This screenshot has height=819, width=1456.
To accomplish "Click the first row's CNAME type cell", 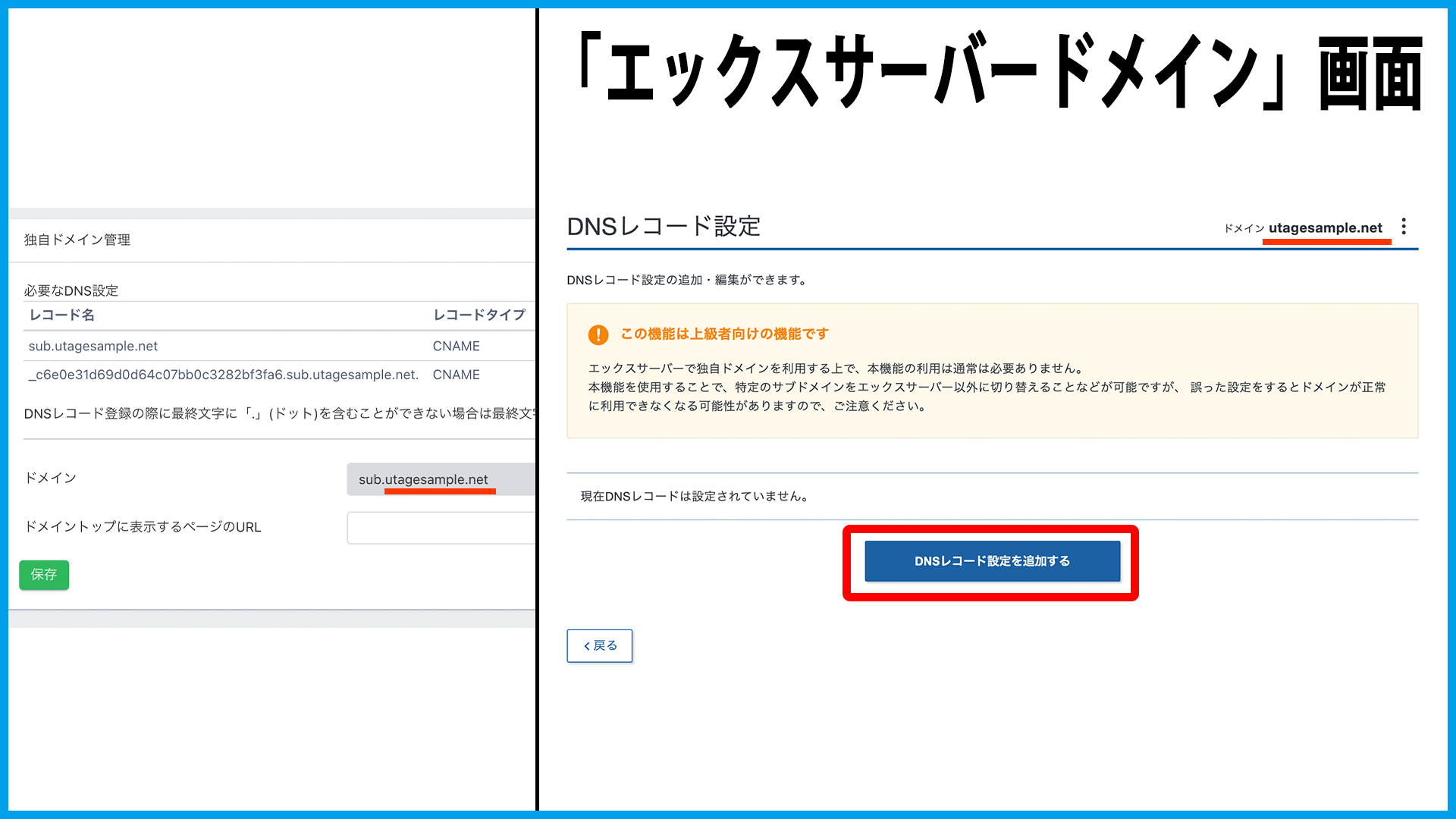I will (x=456, y=346).
